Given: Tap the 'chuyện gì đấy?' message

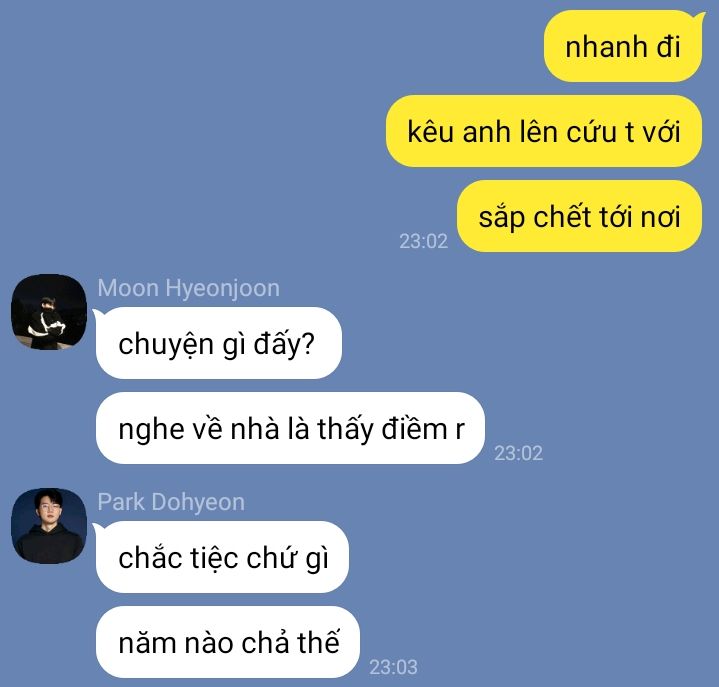Looking at the screenshot, I should (219, 343).
